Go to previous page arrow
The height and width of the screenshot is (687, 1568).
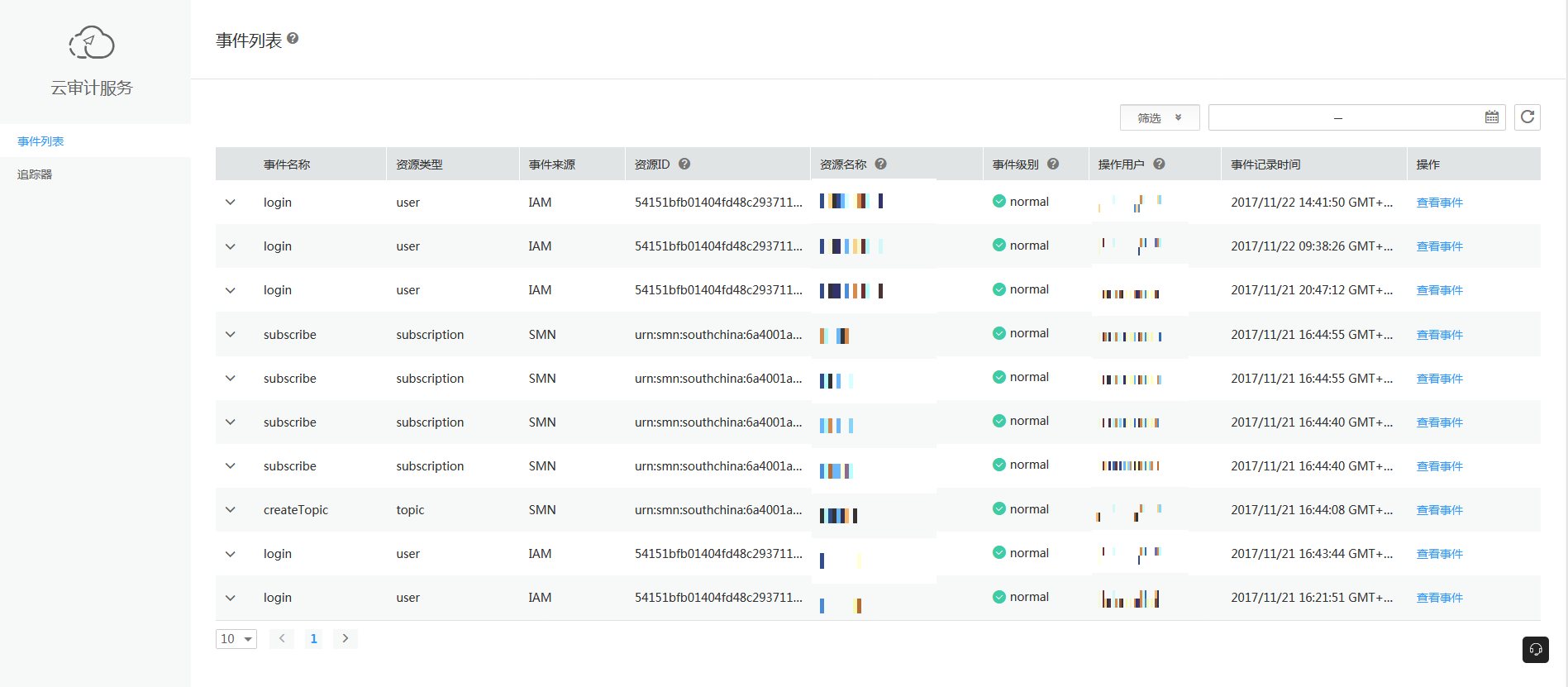coord(282,638)
